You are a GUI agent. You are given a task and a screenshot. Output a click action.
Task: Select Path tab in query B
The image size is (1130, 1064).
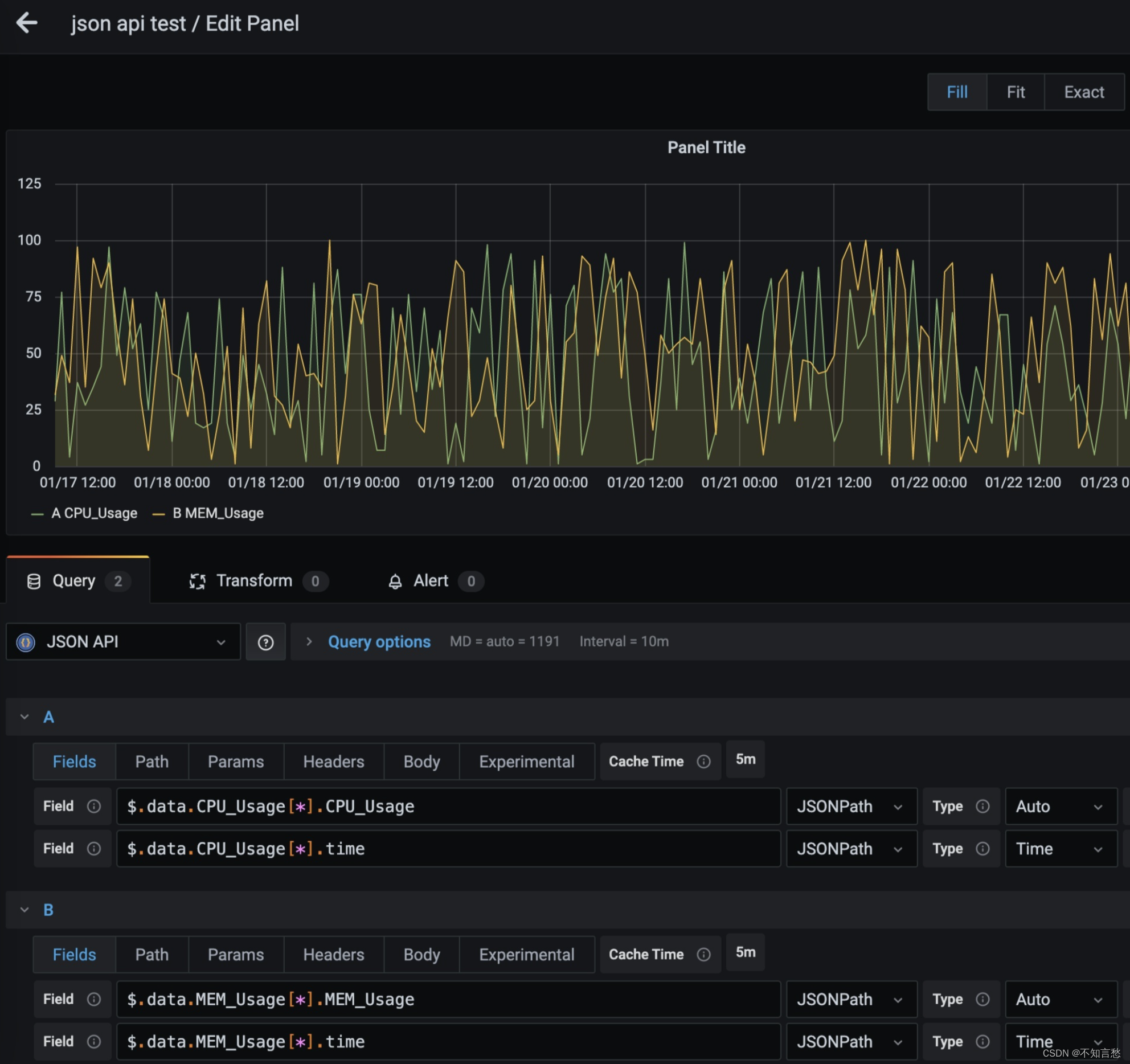pos(152,955)
